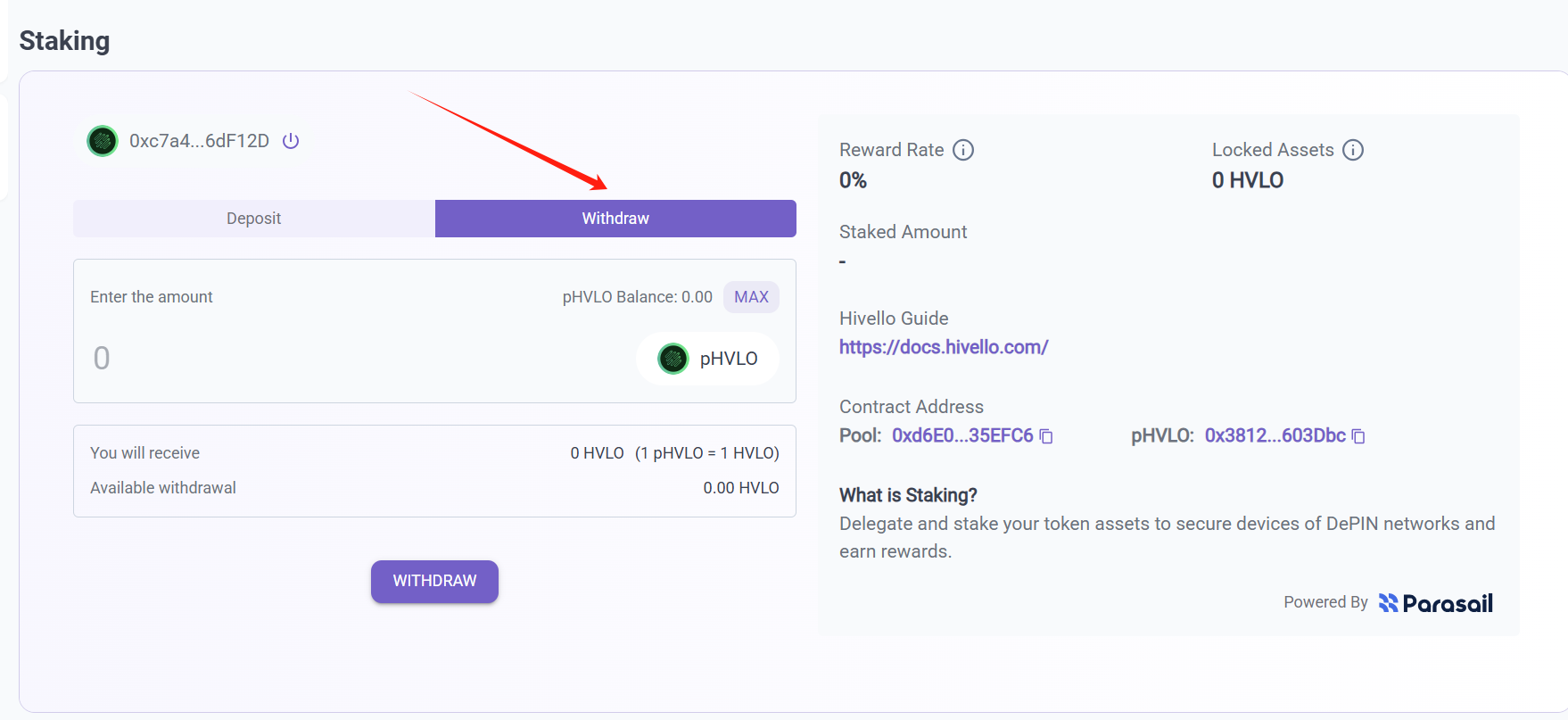Open the Pool address 0xd6E0...35EFC6 link
The height and width of the screenshot is (720, 1568).
tap(962, 435)
